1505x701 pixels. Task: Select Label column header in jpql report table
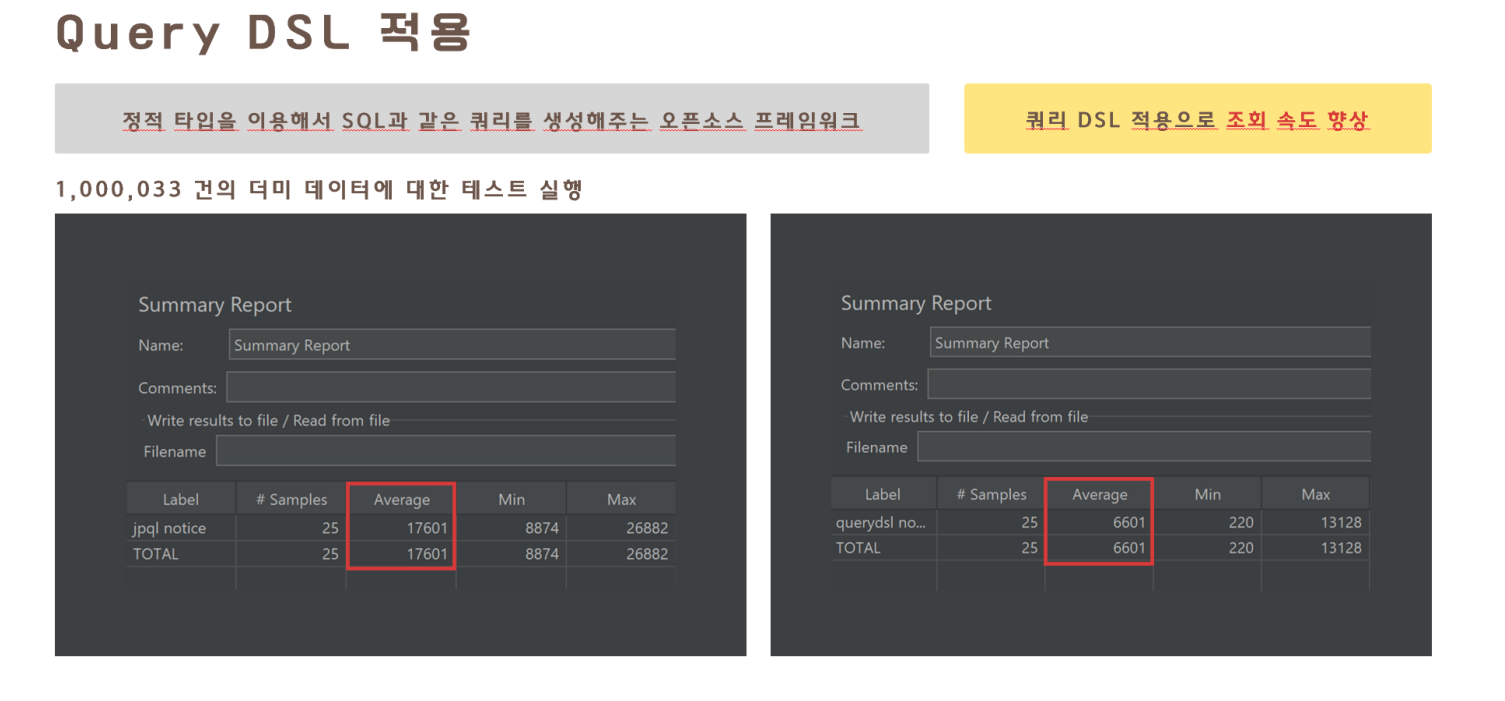181,499
